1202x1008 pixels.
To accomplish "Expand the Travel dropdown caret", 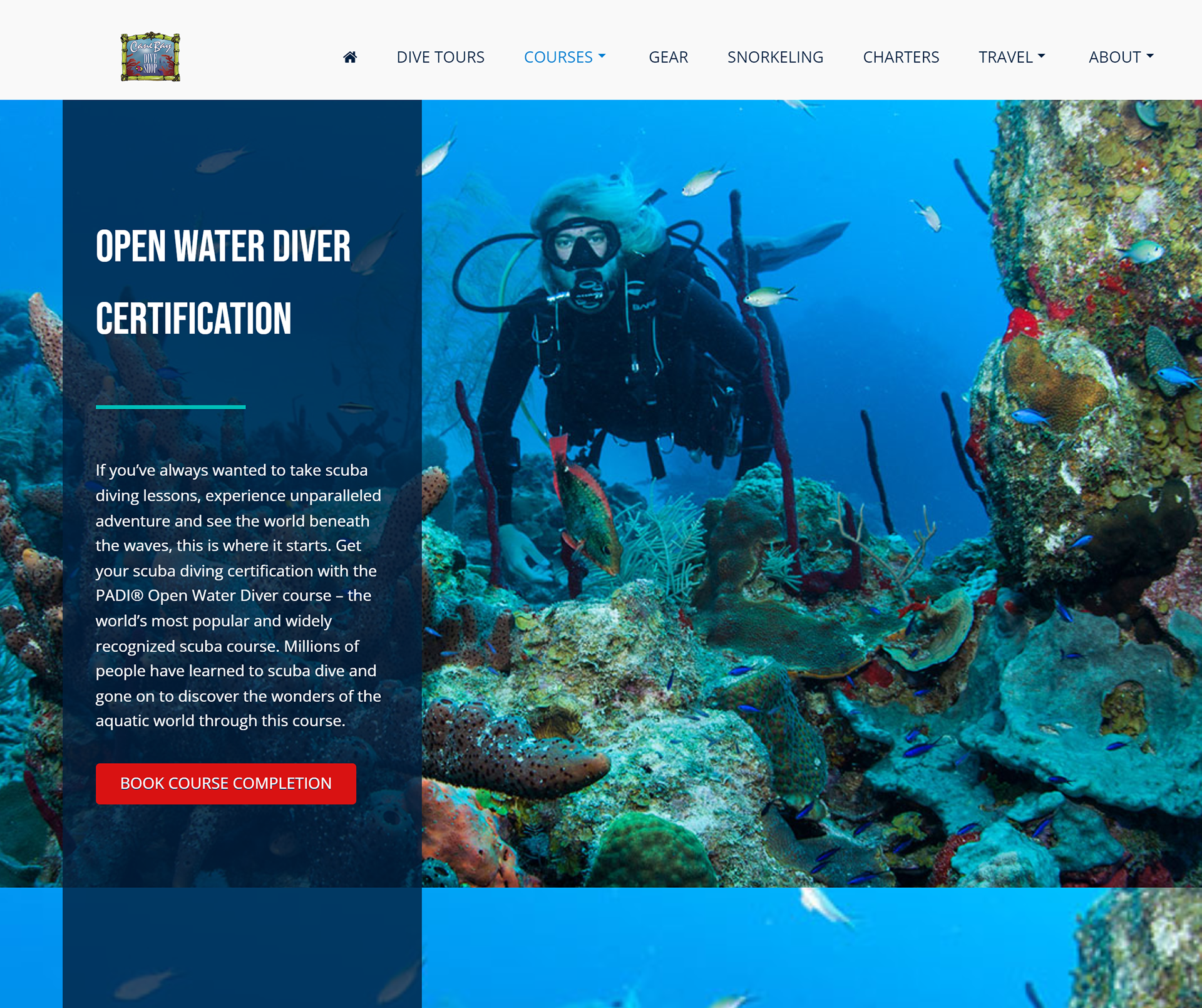I will coord(1042,56).
